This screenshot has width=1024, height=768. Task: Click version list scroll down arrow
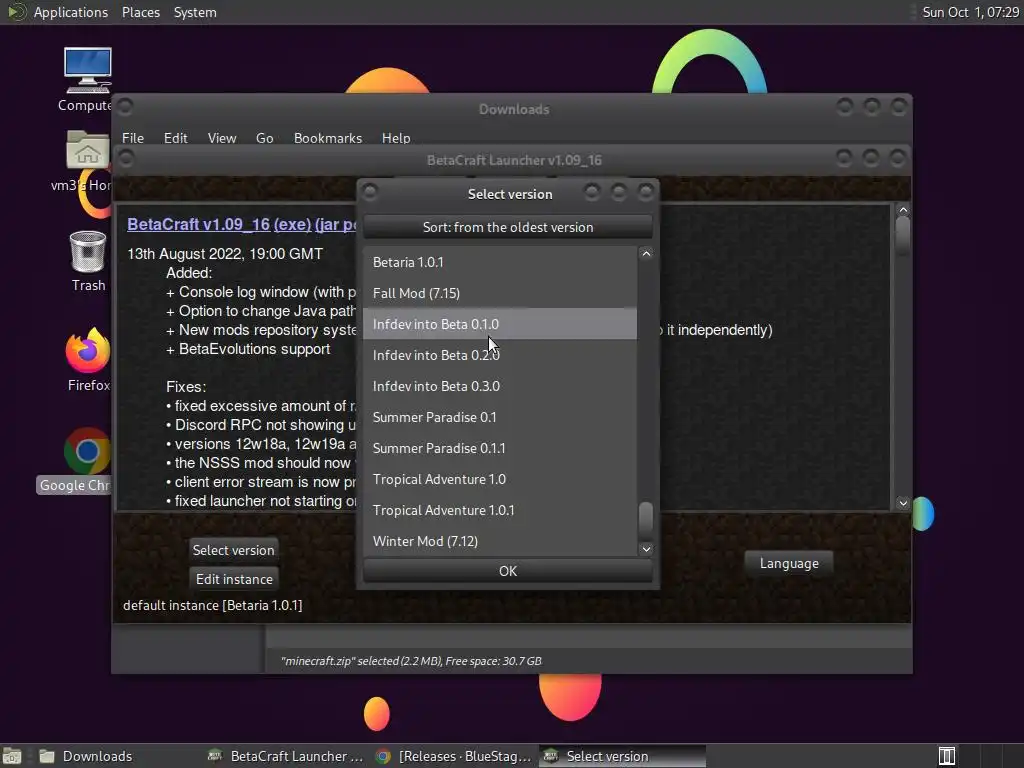click(646, 549)
